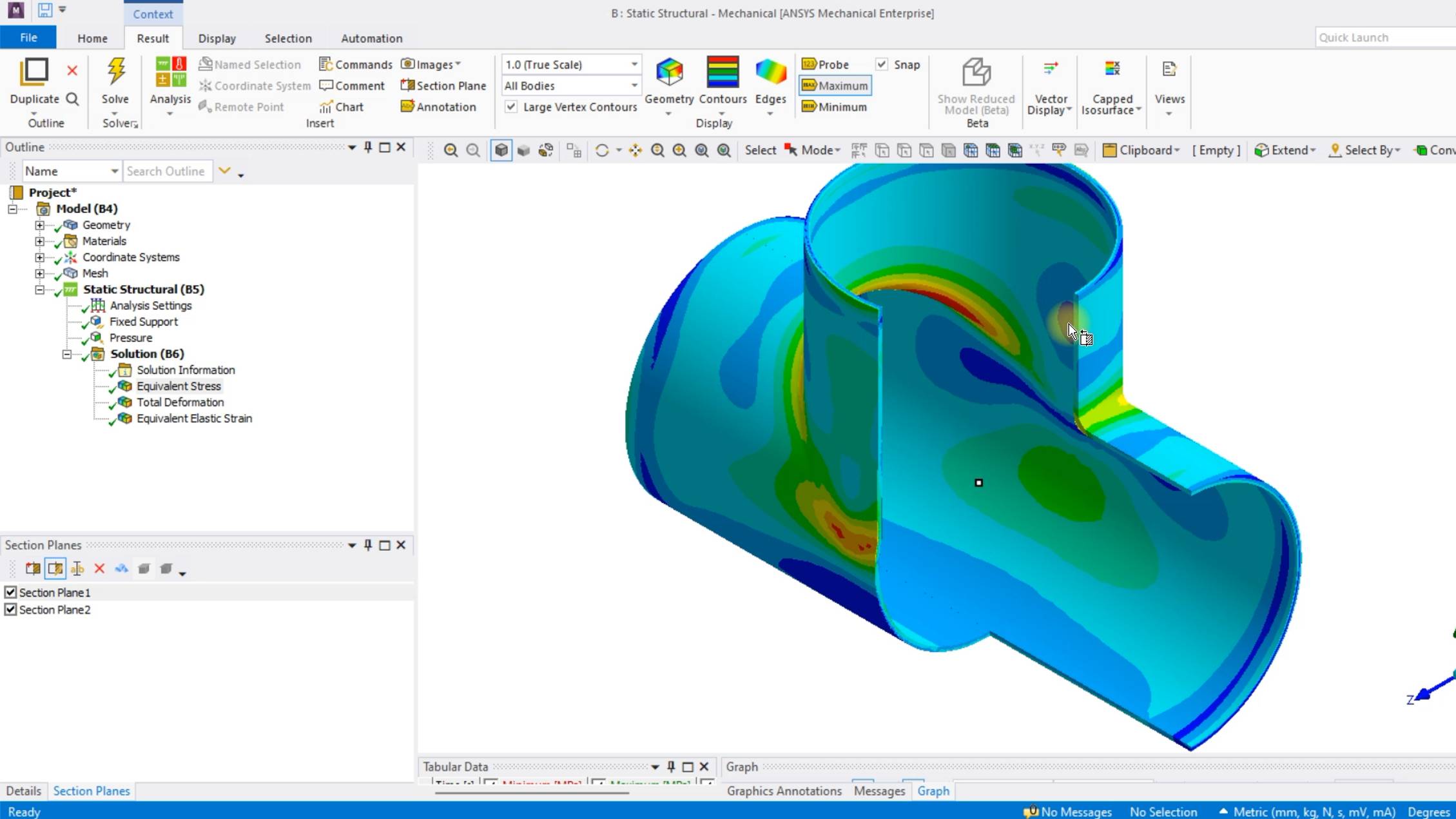Open the Select By dropdown
1456x819 pixels.
(1364, 150)
